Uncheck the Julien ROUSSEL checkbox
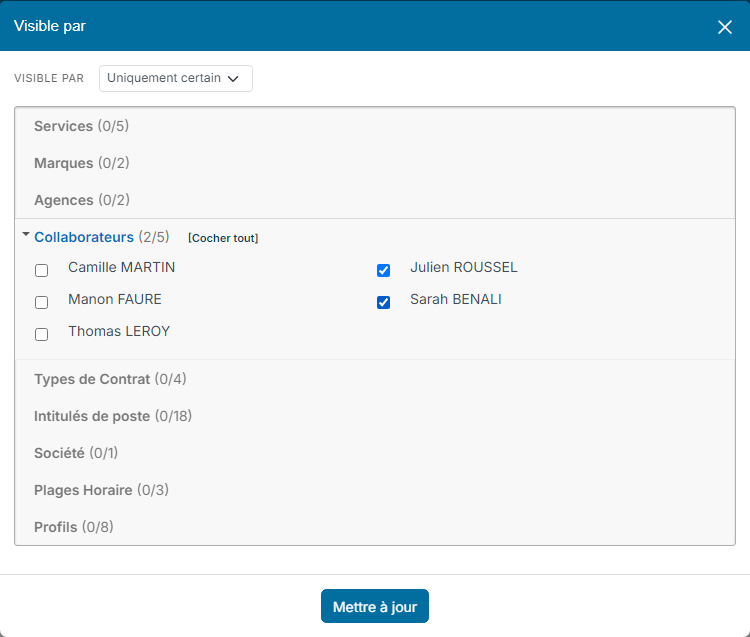750x637 pixels. 383,270
